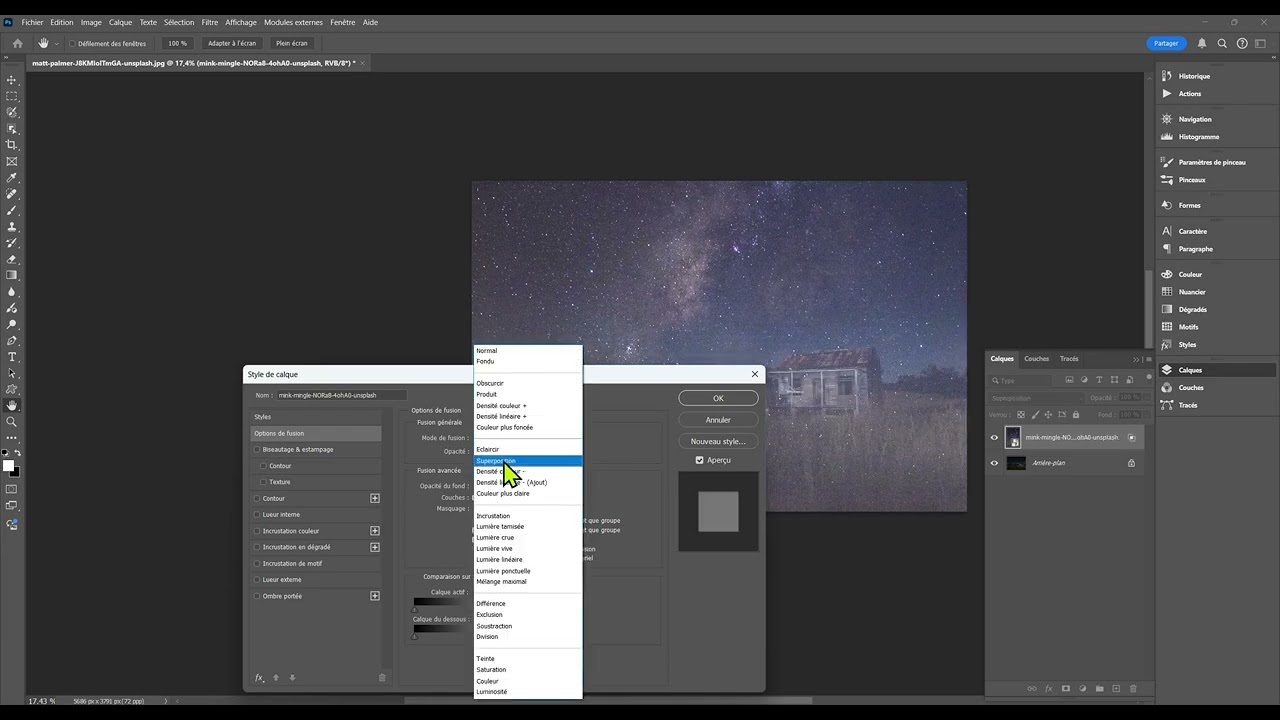Click the Partager button
The width and height of the screenshot is (1280, 720).
1166,43
